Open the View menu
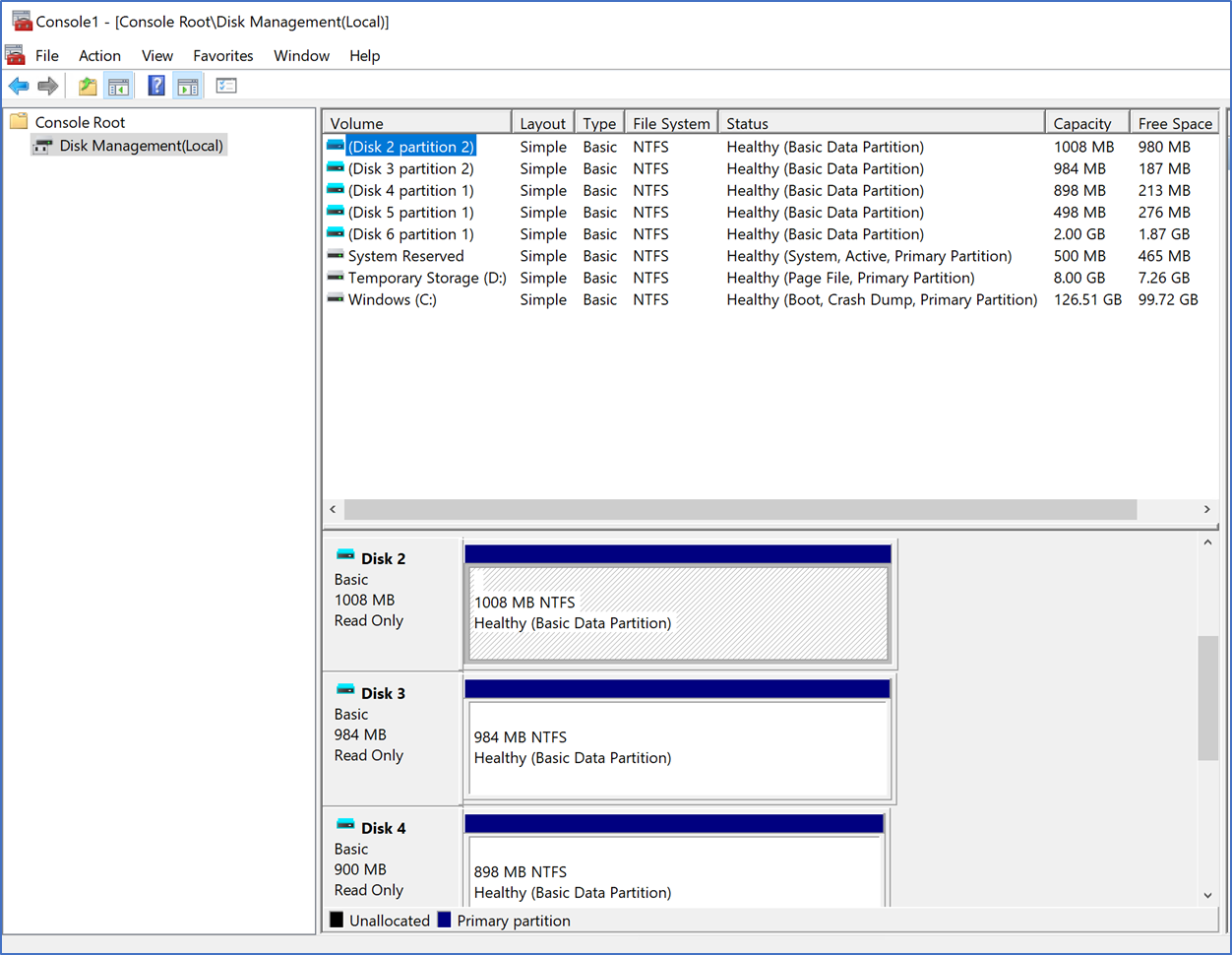1232x955 pixels. (157, 56)
